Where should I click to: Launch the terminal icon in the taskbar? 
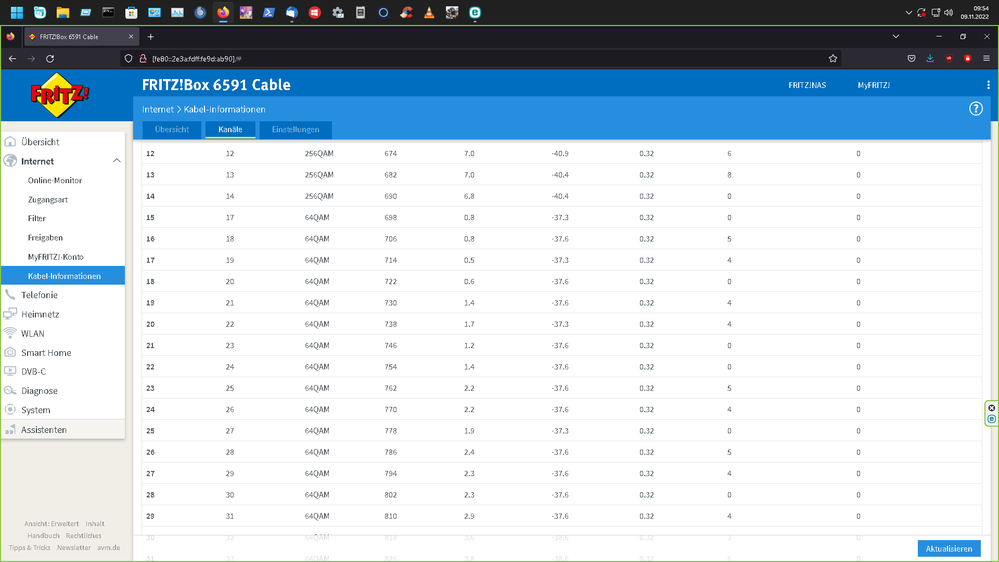tap(108, 12)
